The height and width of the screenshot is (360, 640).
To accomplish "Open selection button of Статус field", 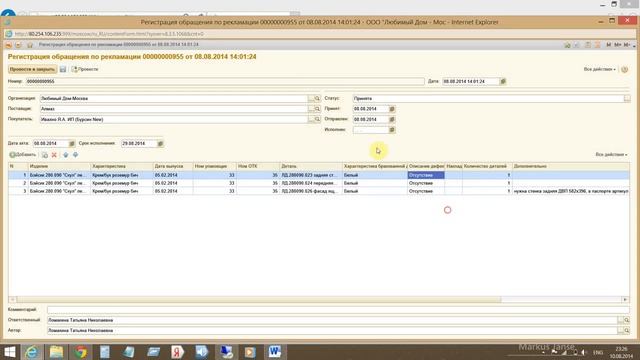I will [627, 98].
